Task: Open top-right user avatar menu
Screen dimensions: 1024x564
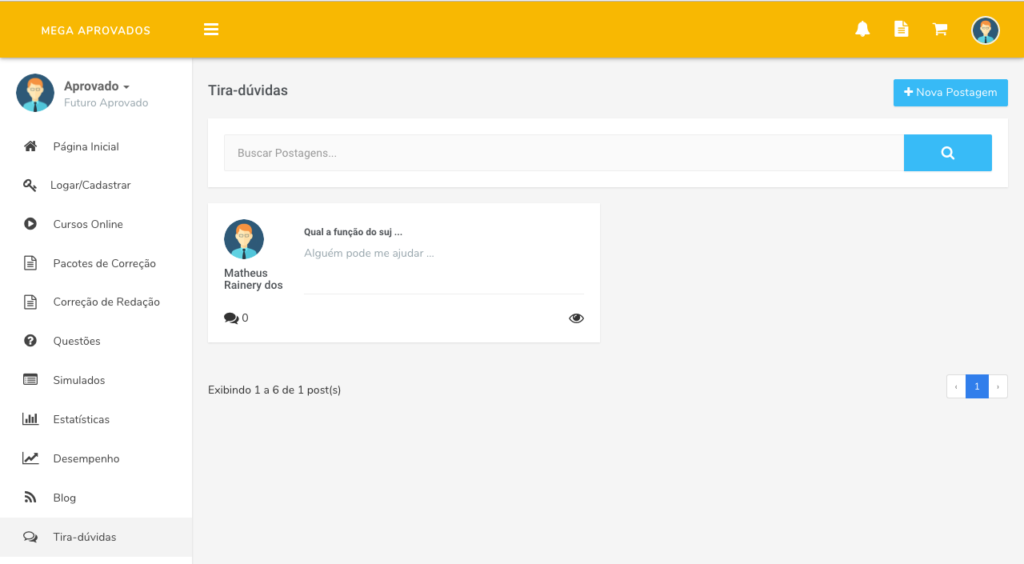Action: (985, 30)
